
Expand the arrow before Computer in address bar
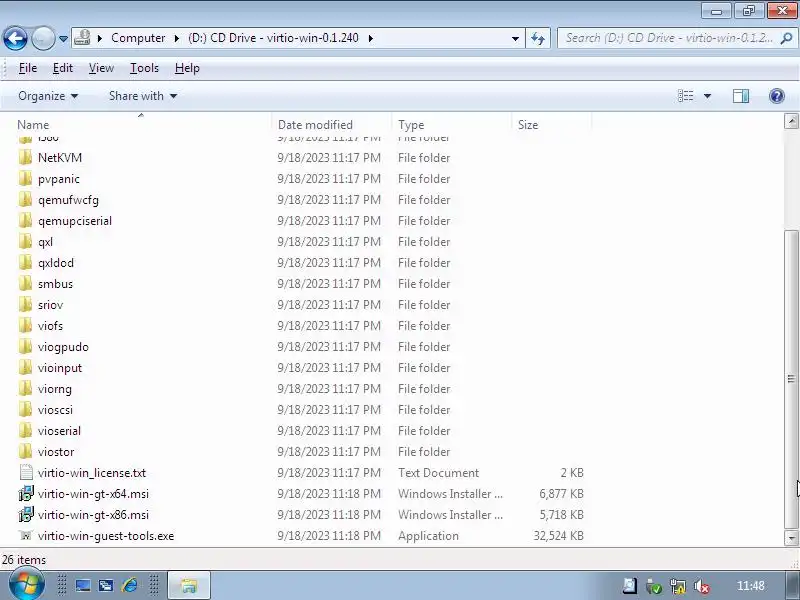[x=100, y=38]
